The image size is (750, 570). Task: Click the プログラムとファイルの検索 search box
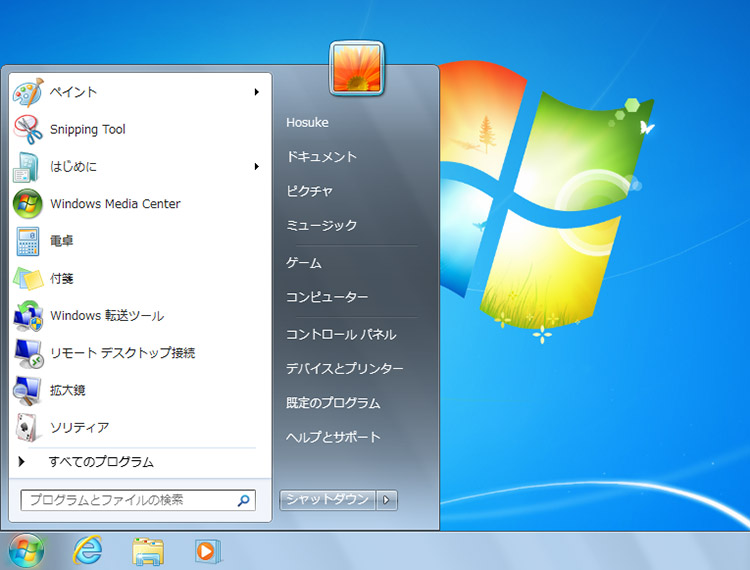128,499
